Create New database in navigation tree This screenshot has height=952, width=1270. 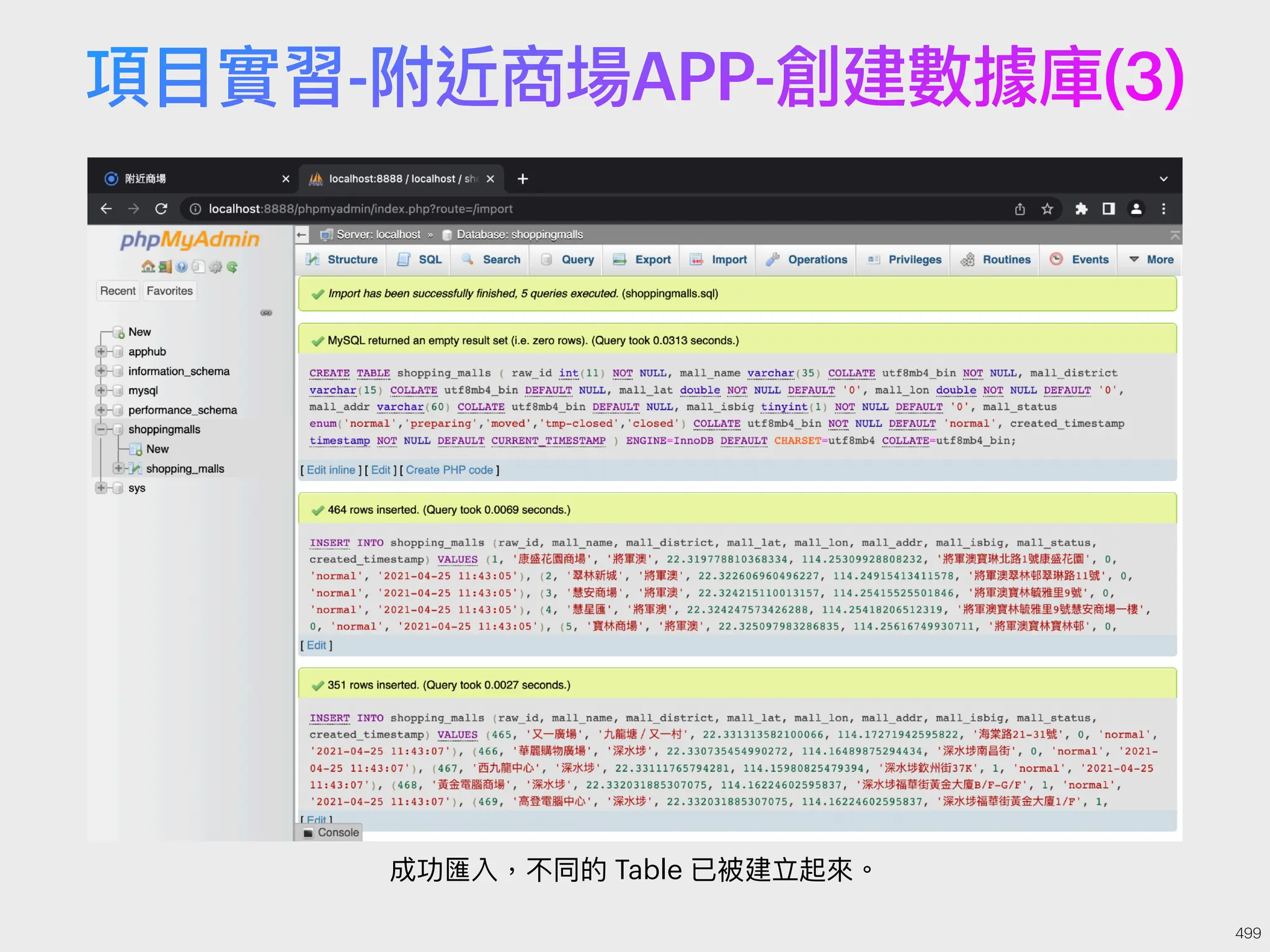click(140, 332)
